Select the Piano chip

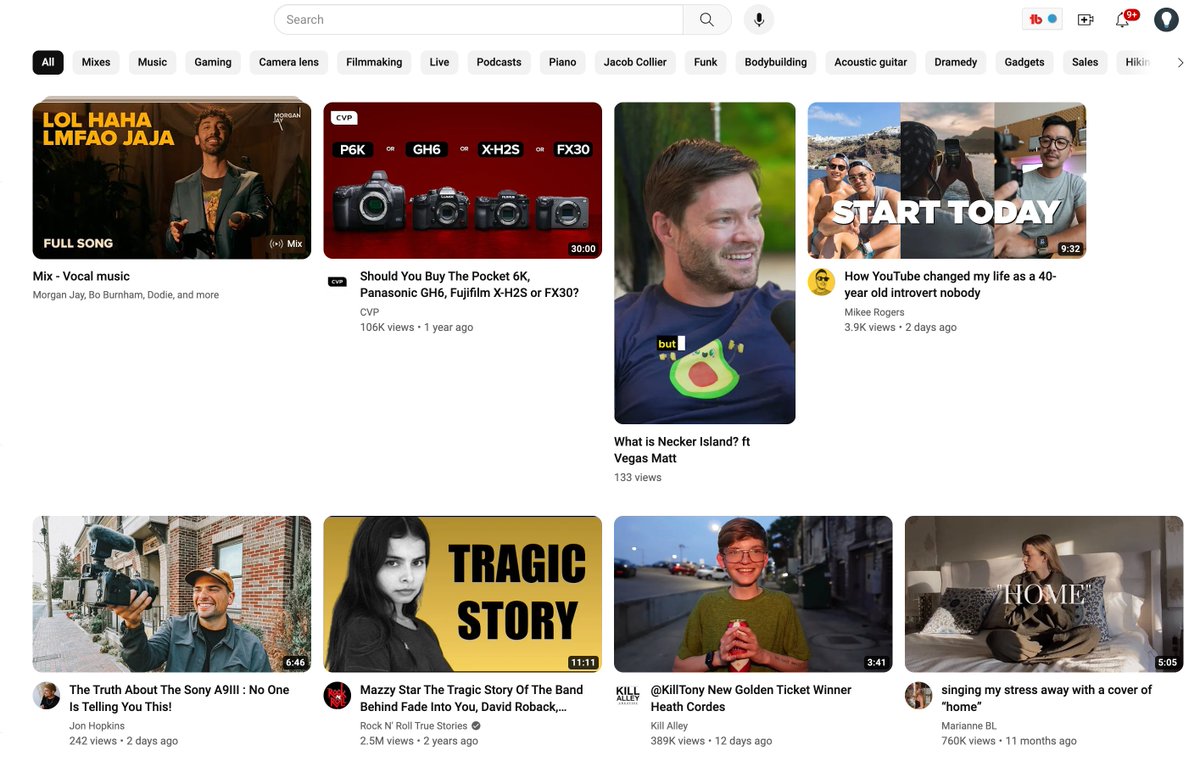[563, 62]
